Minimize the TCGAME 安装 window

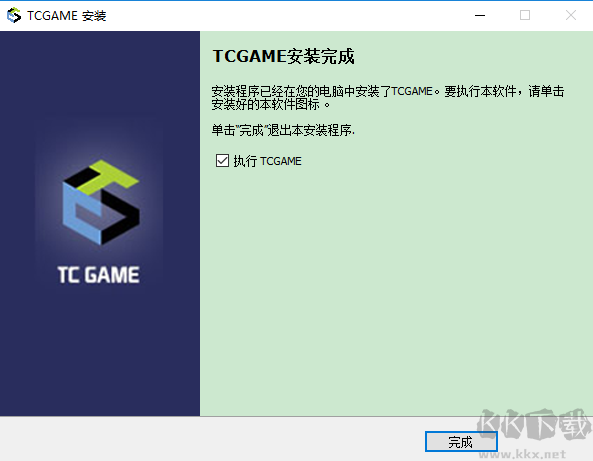click(480, 16)
